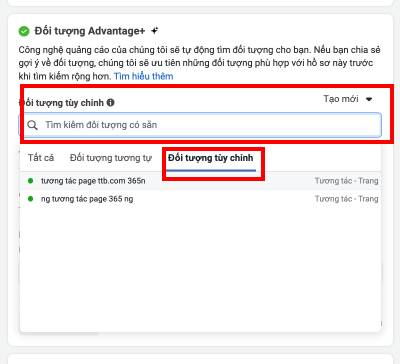The width and height of the screenshot is (400, 364).
Task: Click green status dot of ttb.com 365n row
Action: (x=31, y=181)
